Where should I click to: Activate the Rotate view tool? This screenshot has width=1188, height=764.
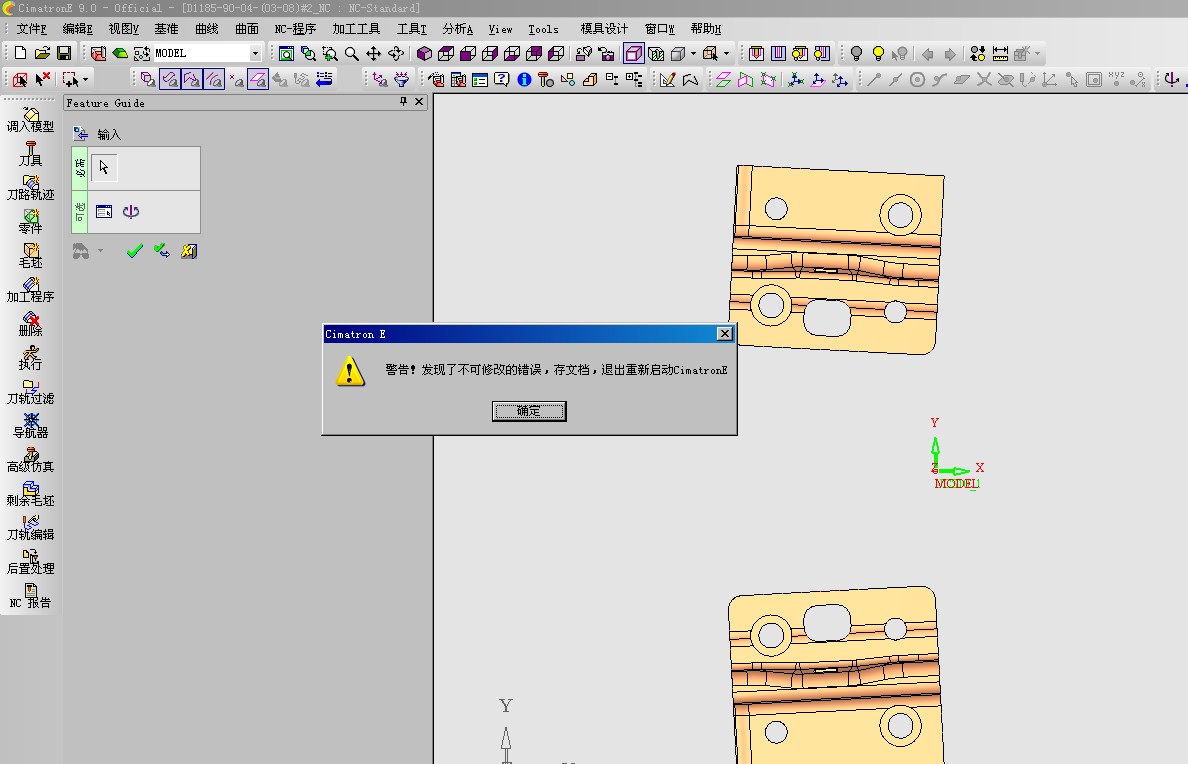click(x=395, y=54)
